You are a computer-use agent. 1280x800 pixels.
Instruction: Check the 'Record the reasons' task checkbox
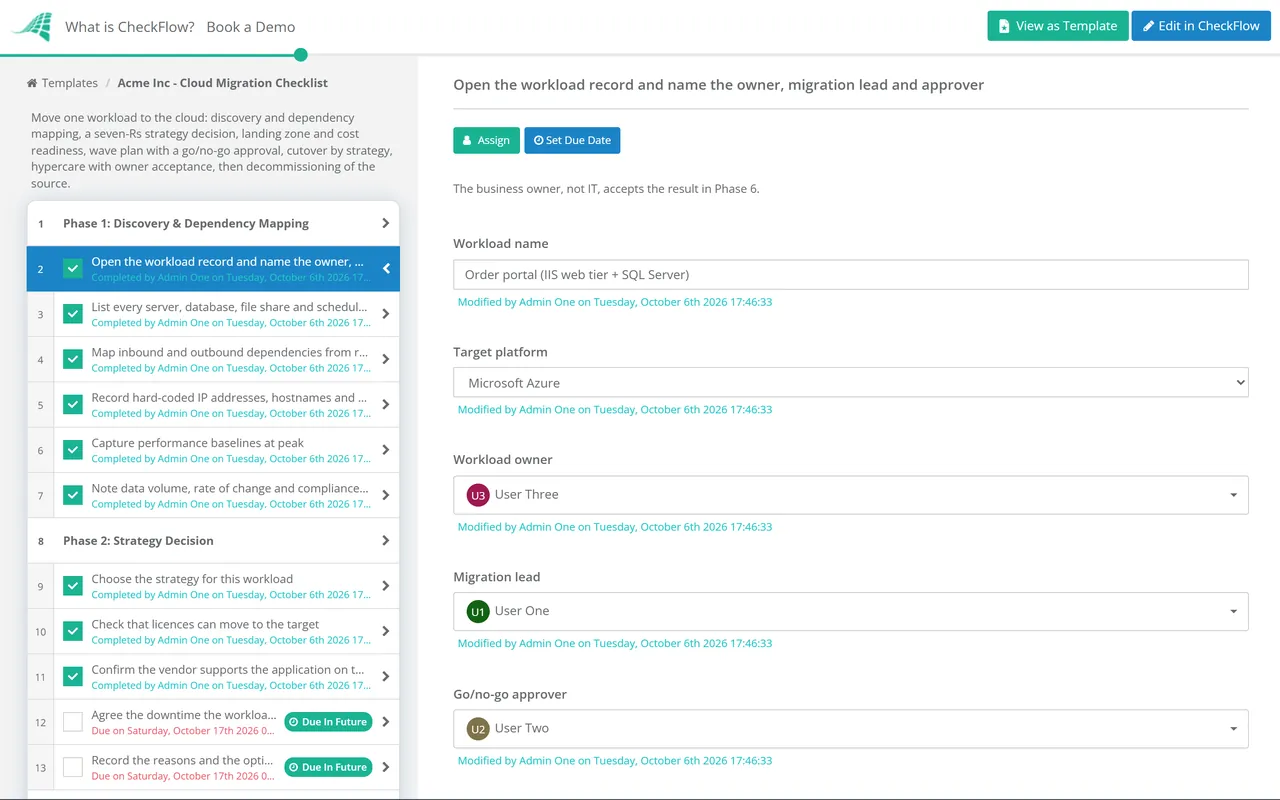pyautogui.click(x=73, y=767)
